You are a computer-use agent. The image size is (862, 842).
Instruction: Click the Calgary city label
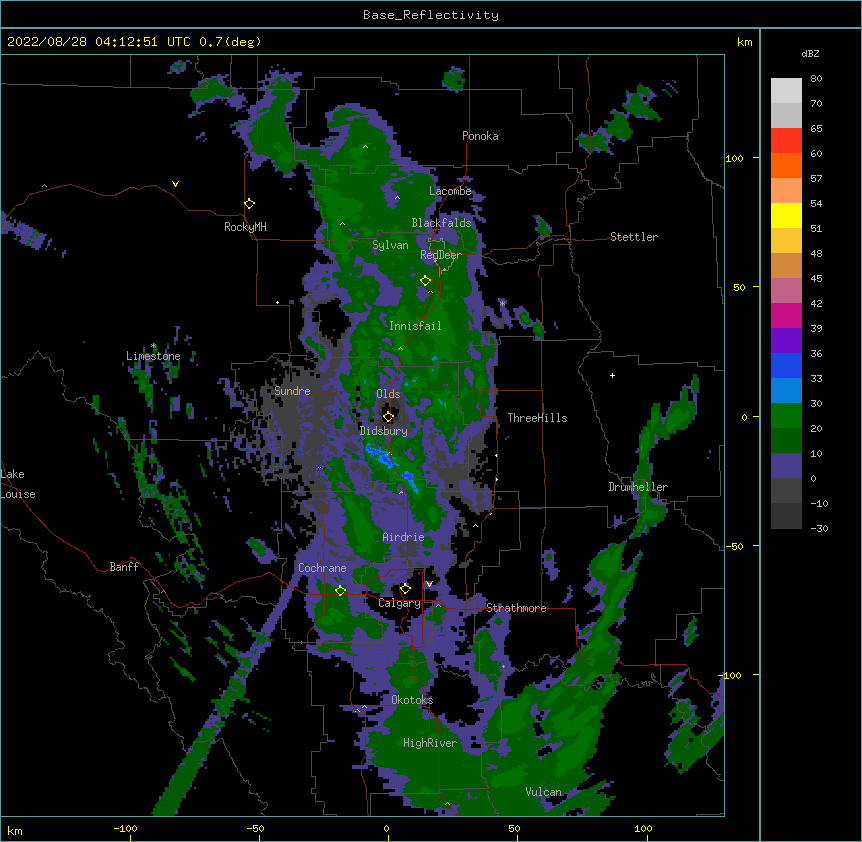point(399,603)
